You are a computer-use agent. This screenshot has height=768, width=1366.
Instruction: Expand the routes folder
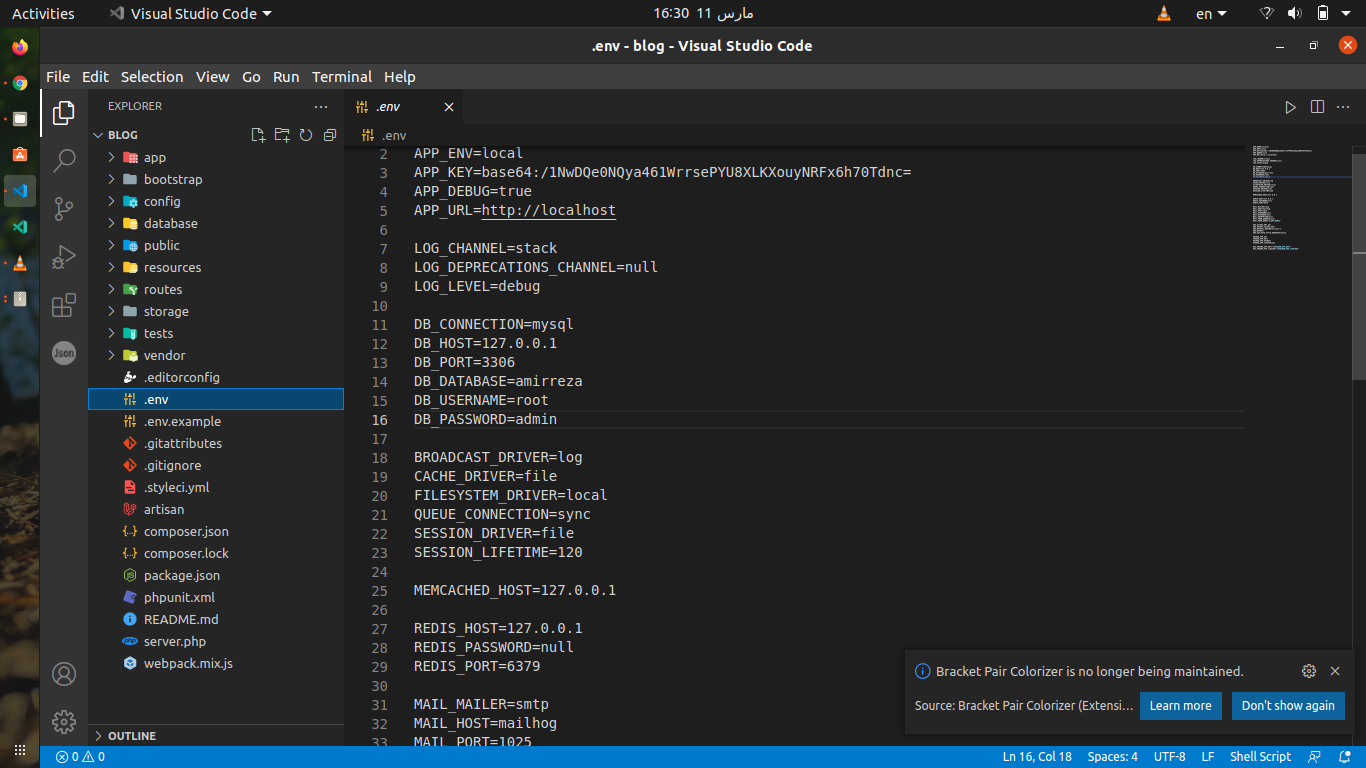click(216, 289)
